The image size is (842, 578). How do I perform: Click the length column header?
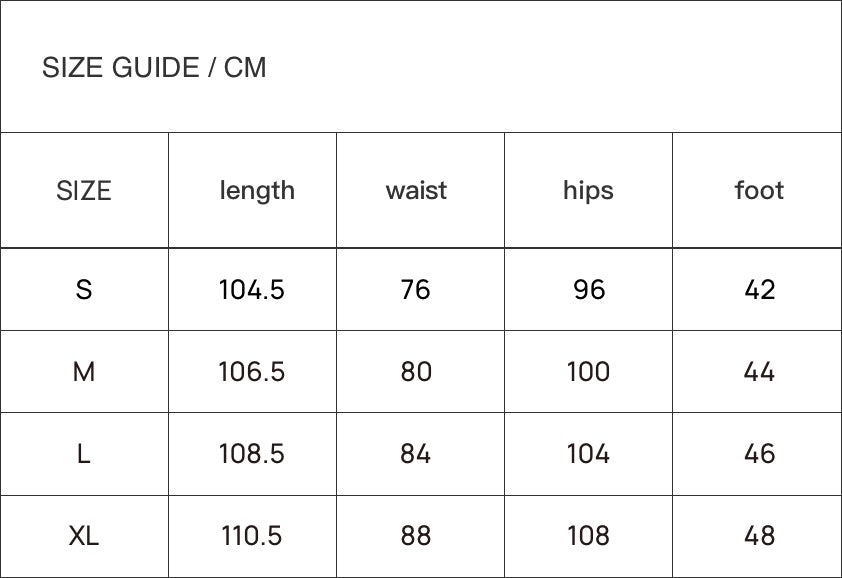[x=257, y=190]
